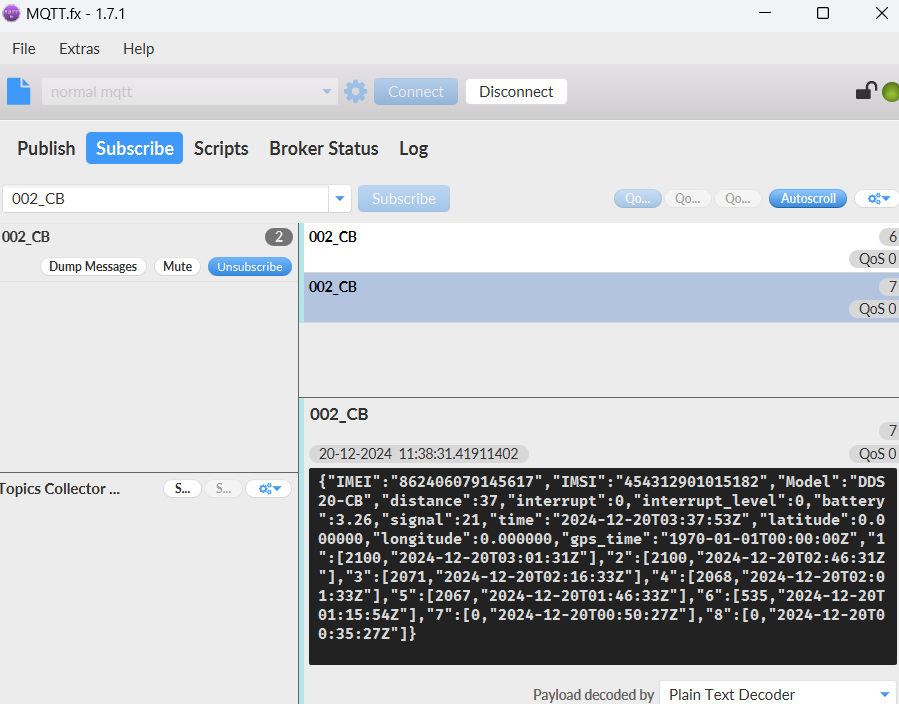
Task: Click the Topics Collector label
Action: coord(60,488)
